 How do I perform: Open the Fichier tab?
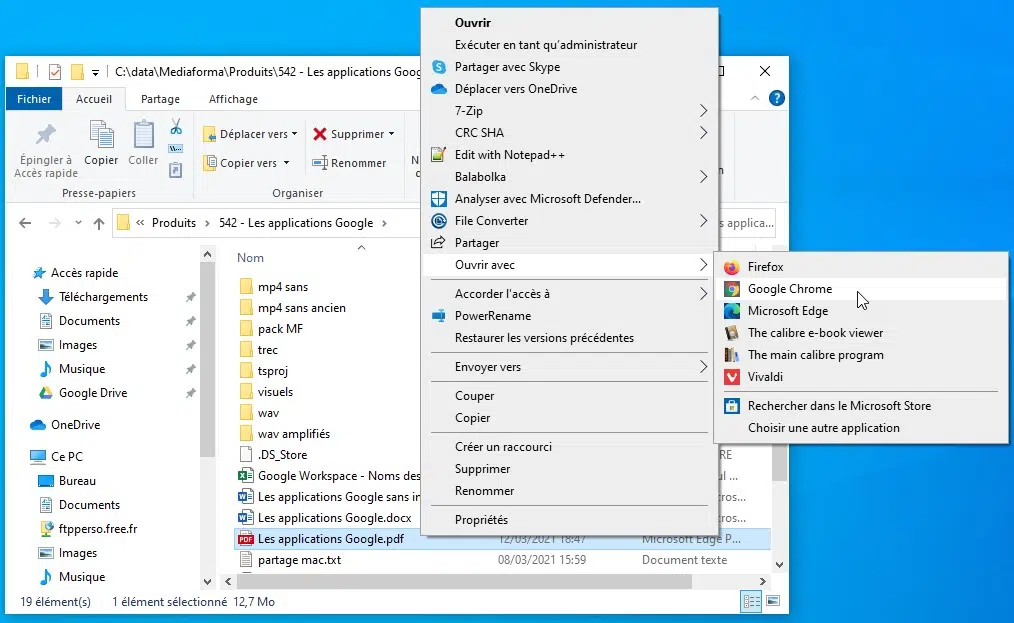34,99
